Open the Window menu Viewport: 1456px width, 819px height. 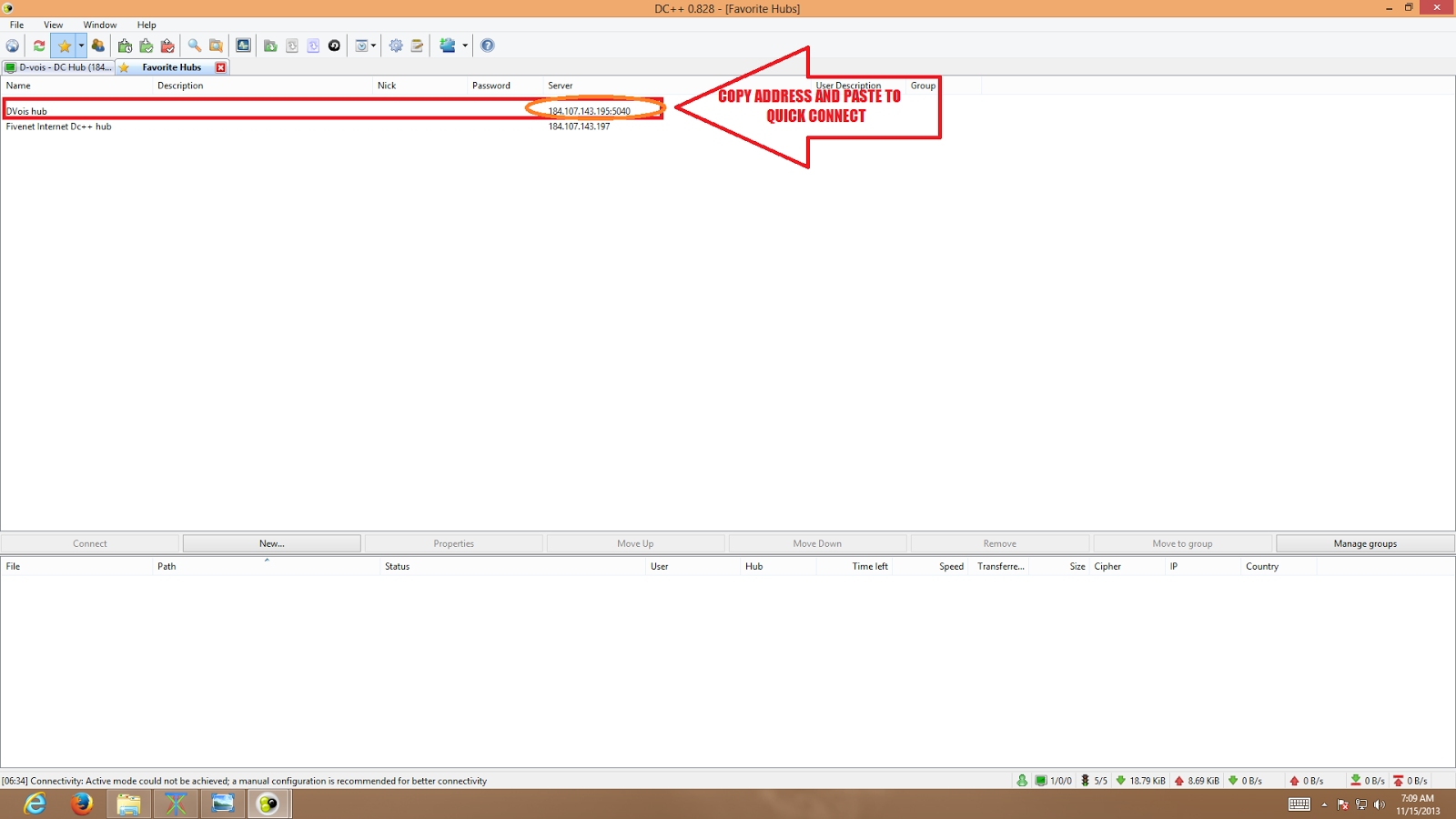pyautogui.click(x=100, y=25)
